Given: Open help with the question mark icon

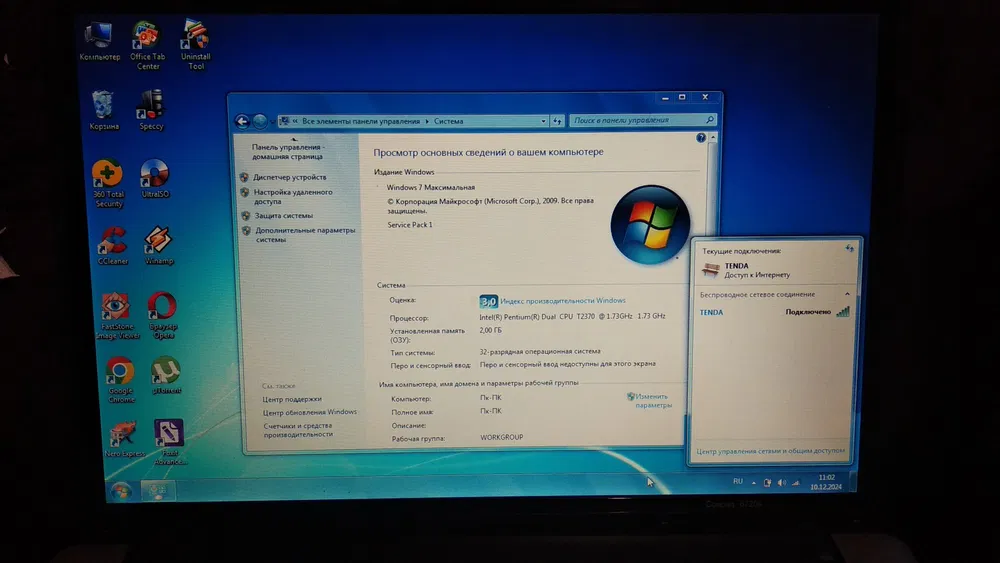Looking at the screenshot, I should [x=701, y=138].
